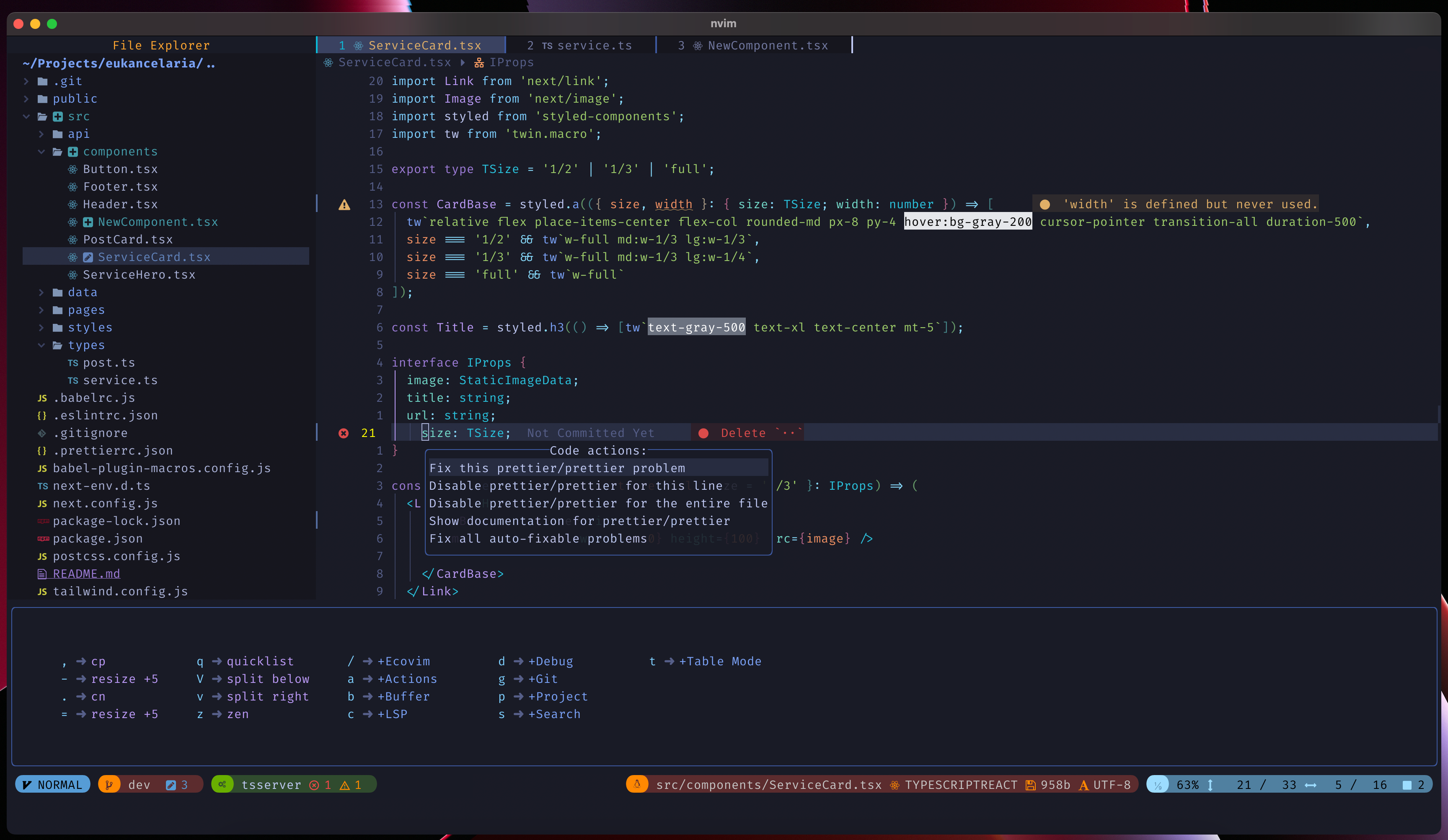This screenshot has height=840, width=1448.
Task: Click the npm icon beside package.json
Action: click(x=43, y=539)
